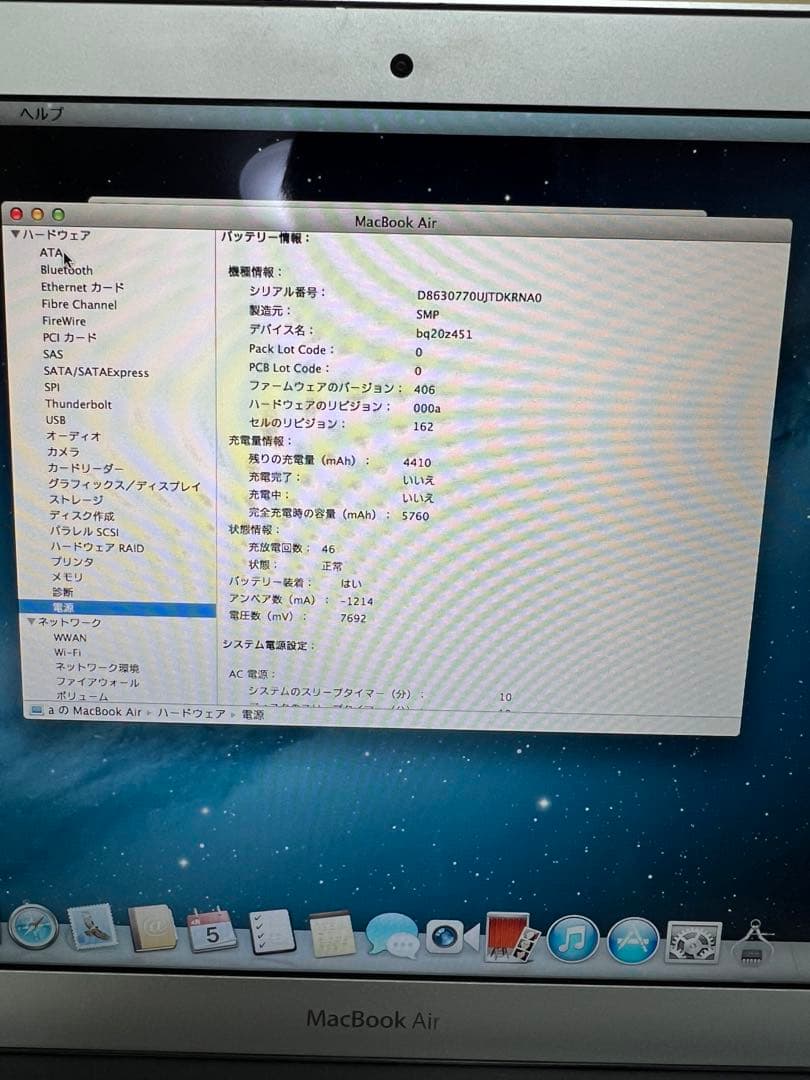Select Fibre Channel in the hardware list
Screen dimensions: 810x1080
click(79, 304)
